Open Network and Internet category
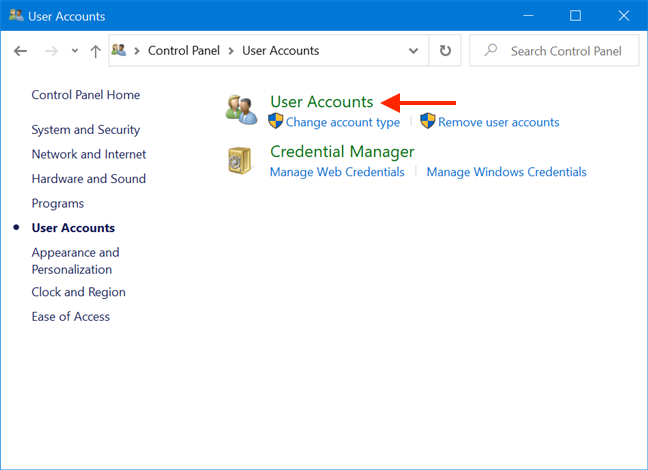This screenshot has height=470, width=648. tap(89, 154)
